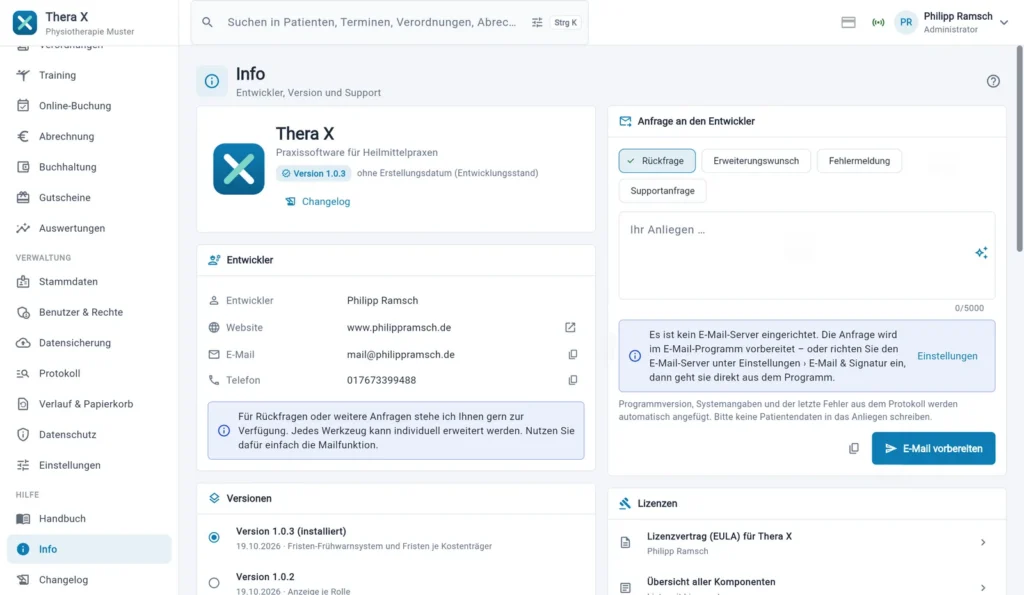1024x595 pixels.
Task: Select the Rückfrage request type chip
Action: point(657,161)
